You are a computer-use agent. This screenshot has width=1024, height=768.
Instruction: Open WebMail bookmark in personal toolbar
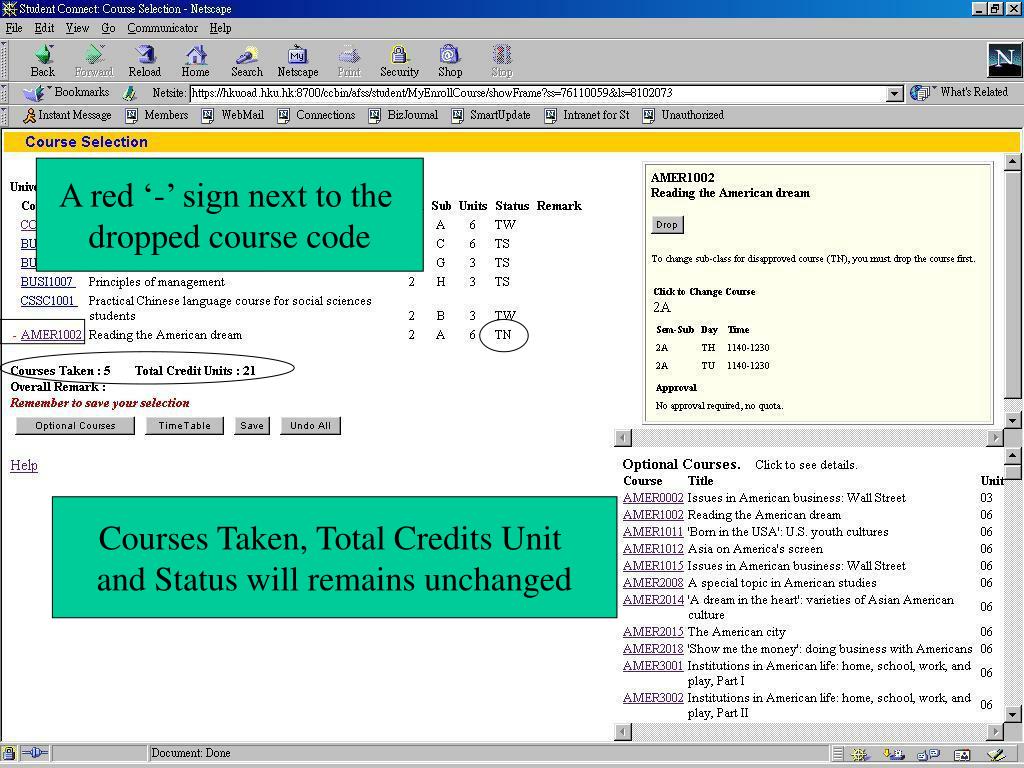233,115
